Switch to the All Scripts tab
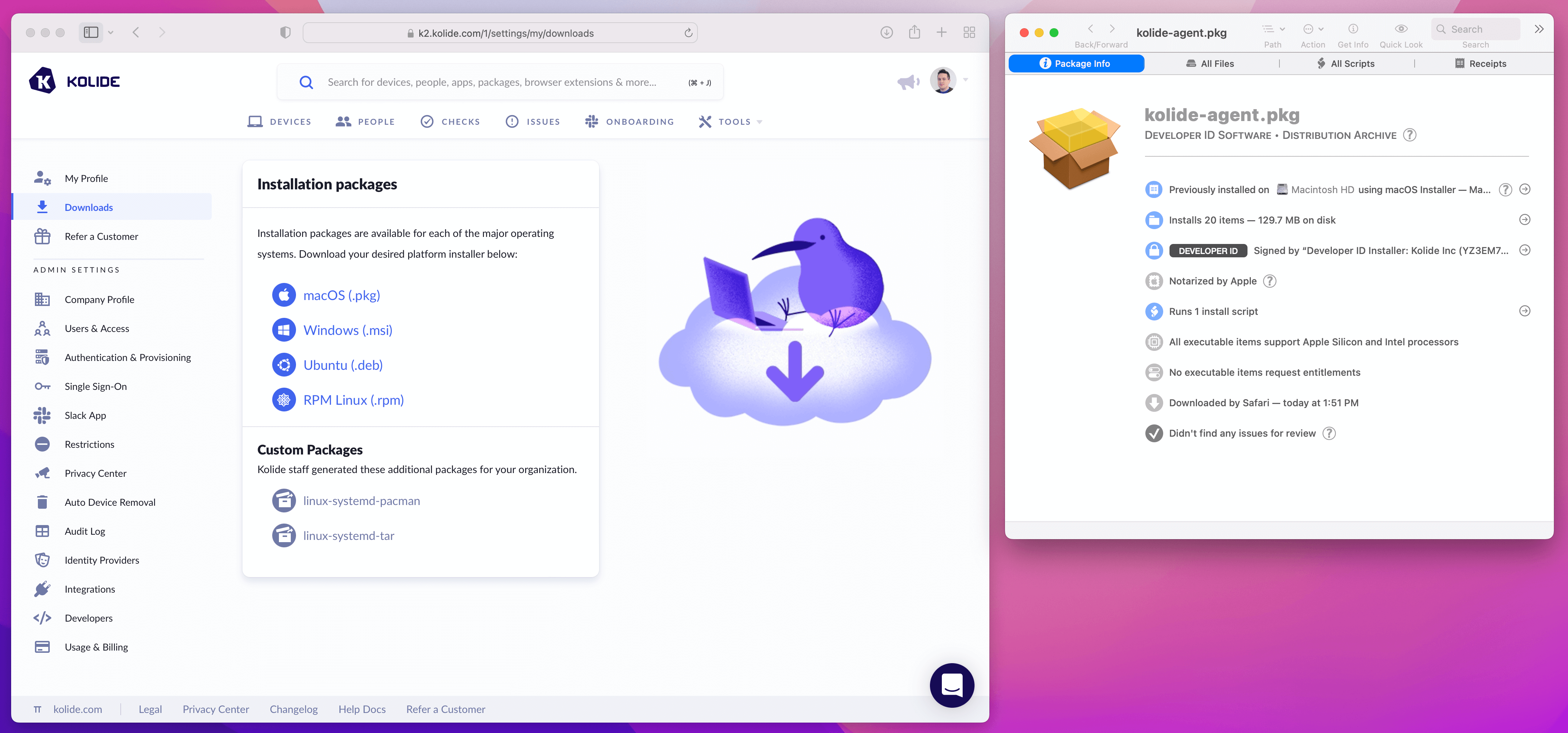 pyautogui.click(x=1346, y=63)
